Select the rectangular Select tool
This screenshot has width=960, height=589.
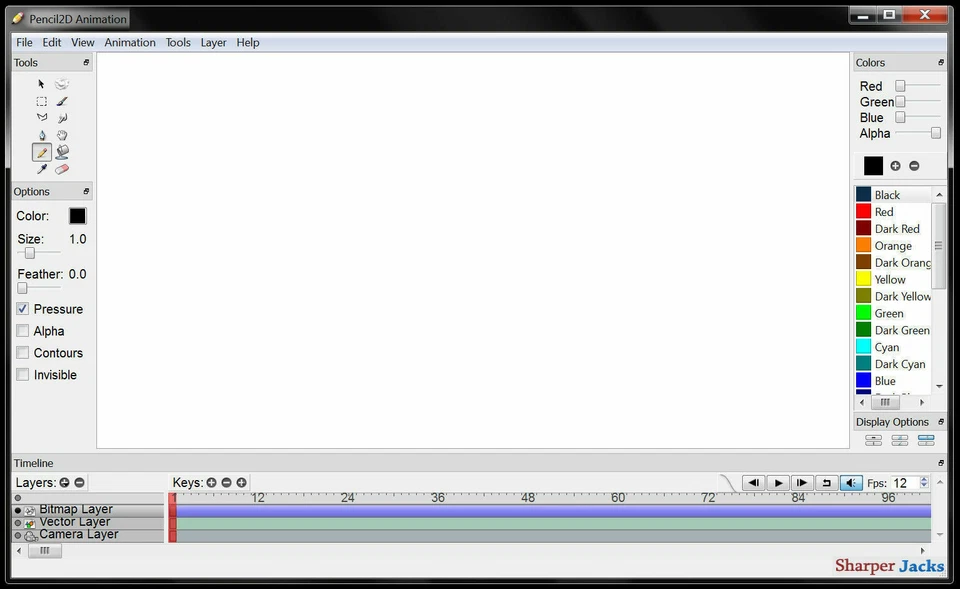tap(41, 101)
